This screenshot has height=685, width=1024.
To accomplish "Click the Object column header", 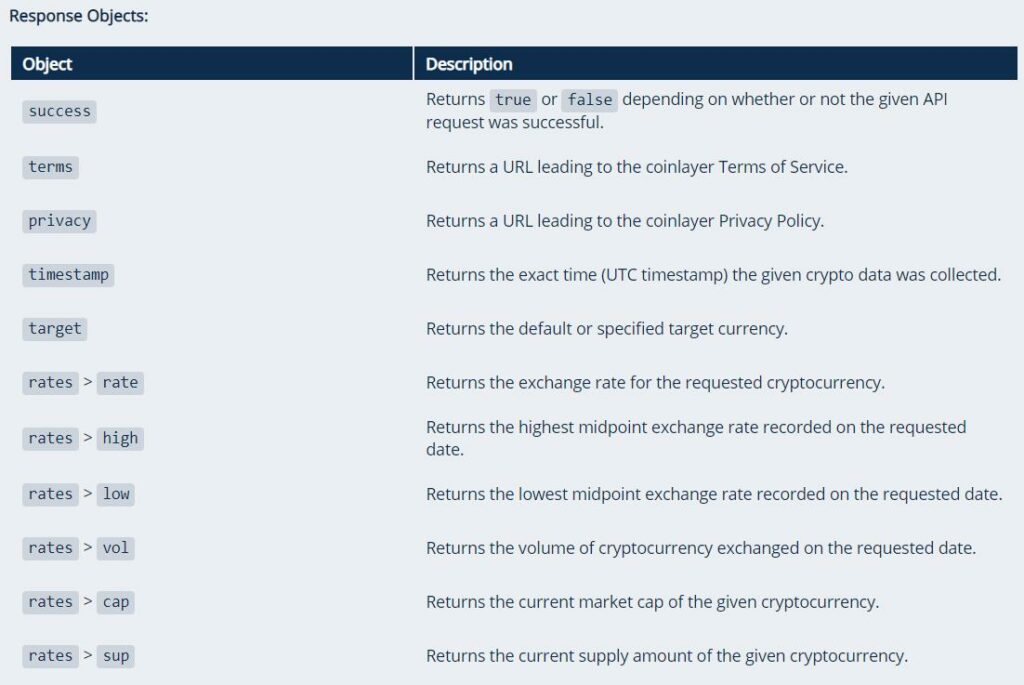I will pyautogui.click(x=47, y=64).
